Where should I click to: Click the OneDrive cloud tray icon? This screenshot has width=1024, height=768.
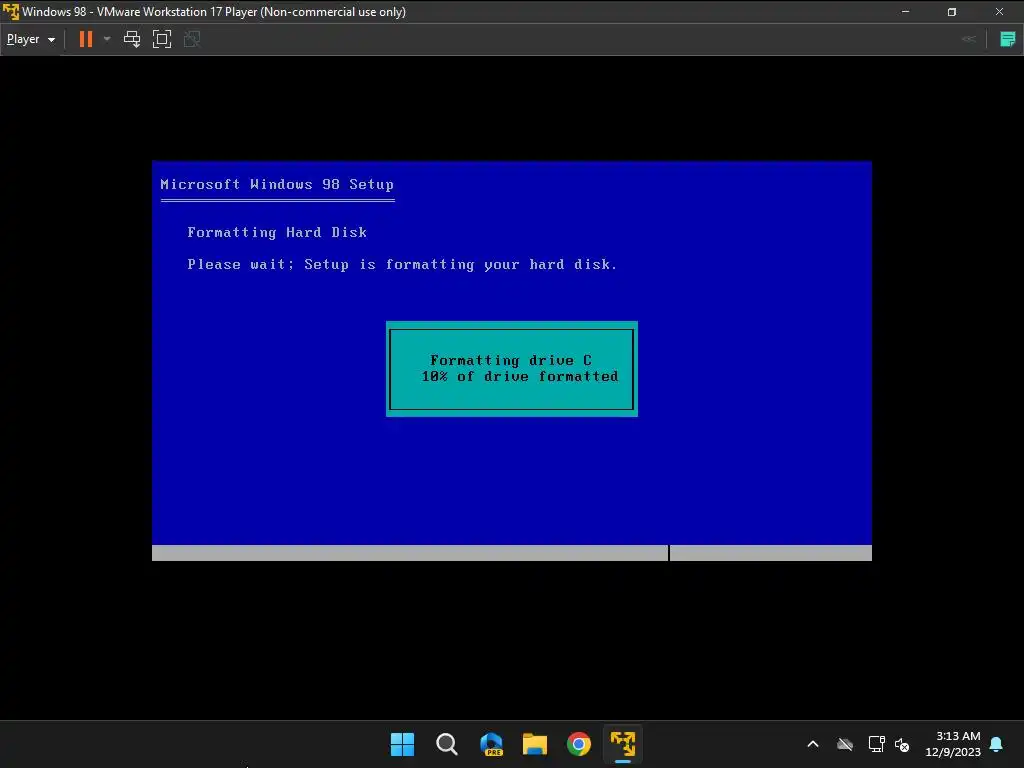click(x=845, y=744)
